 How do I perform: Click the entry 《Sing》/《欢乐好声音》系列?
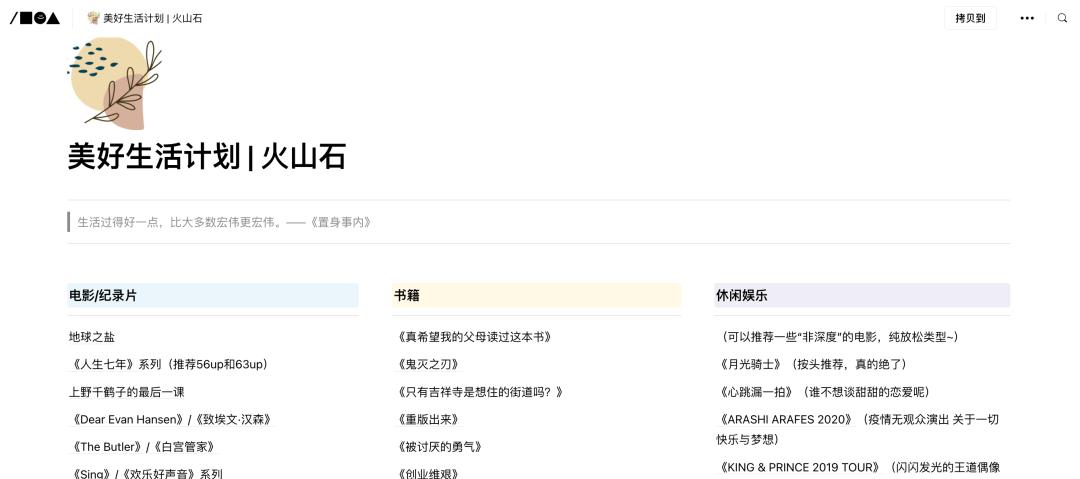[147, 473]
